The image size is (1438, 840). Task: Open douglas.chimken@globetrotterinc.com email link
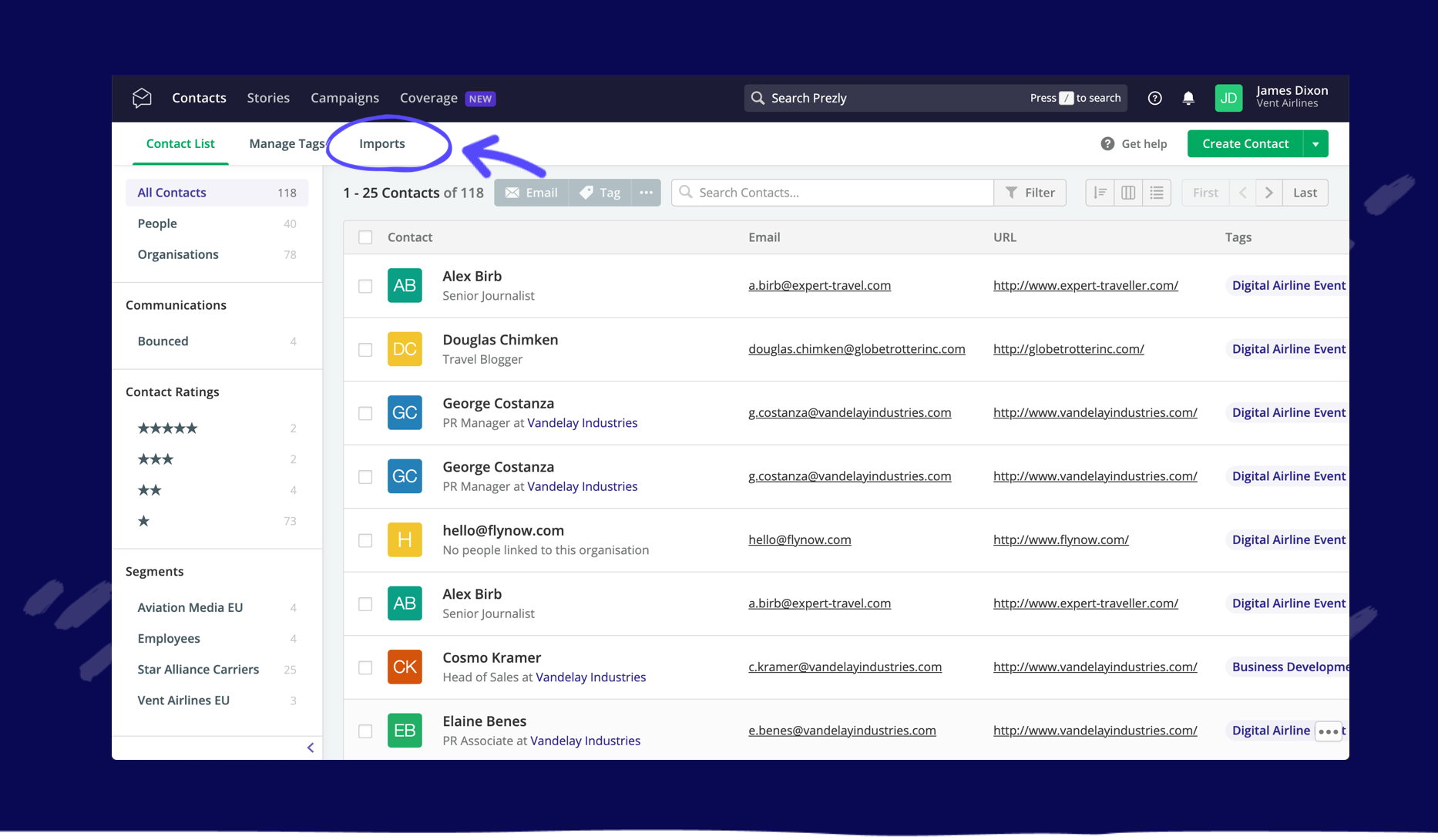(x=856, y=349)
